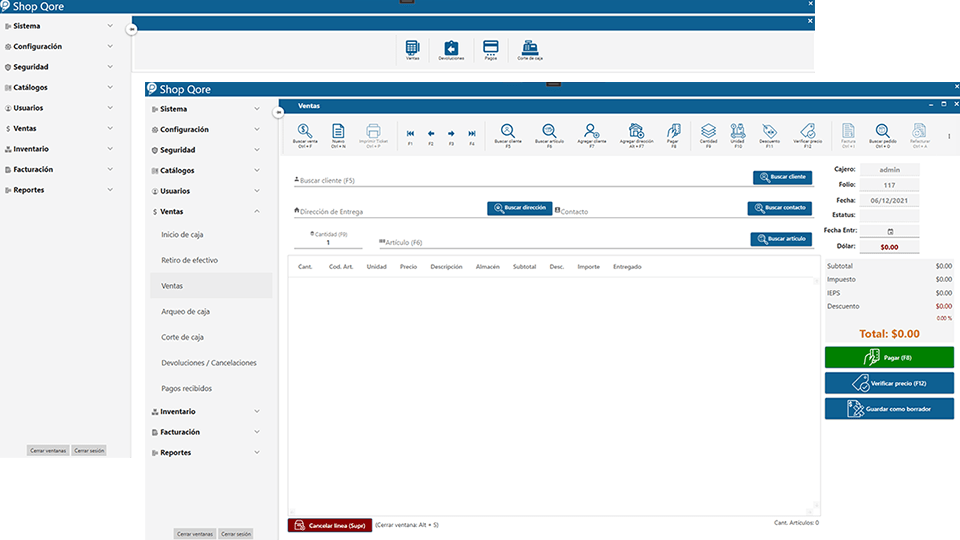Click Cerrar sesión in back window
This screenshot has height=540, width=960.
point(89,451)
